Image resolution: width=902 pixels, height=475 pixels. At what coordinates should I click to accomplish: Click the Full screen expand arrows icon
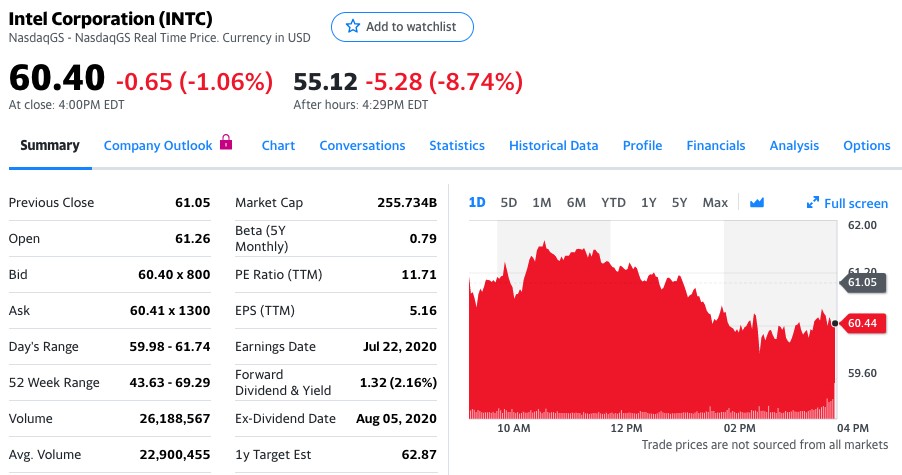(813, 203)
